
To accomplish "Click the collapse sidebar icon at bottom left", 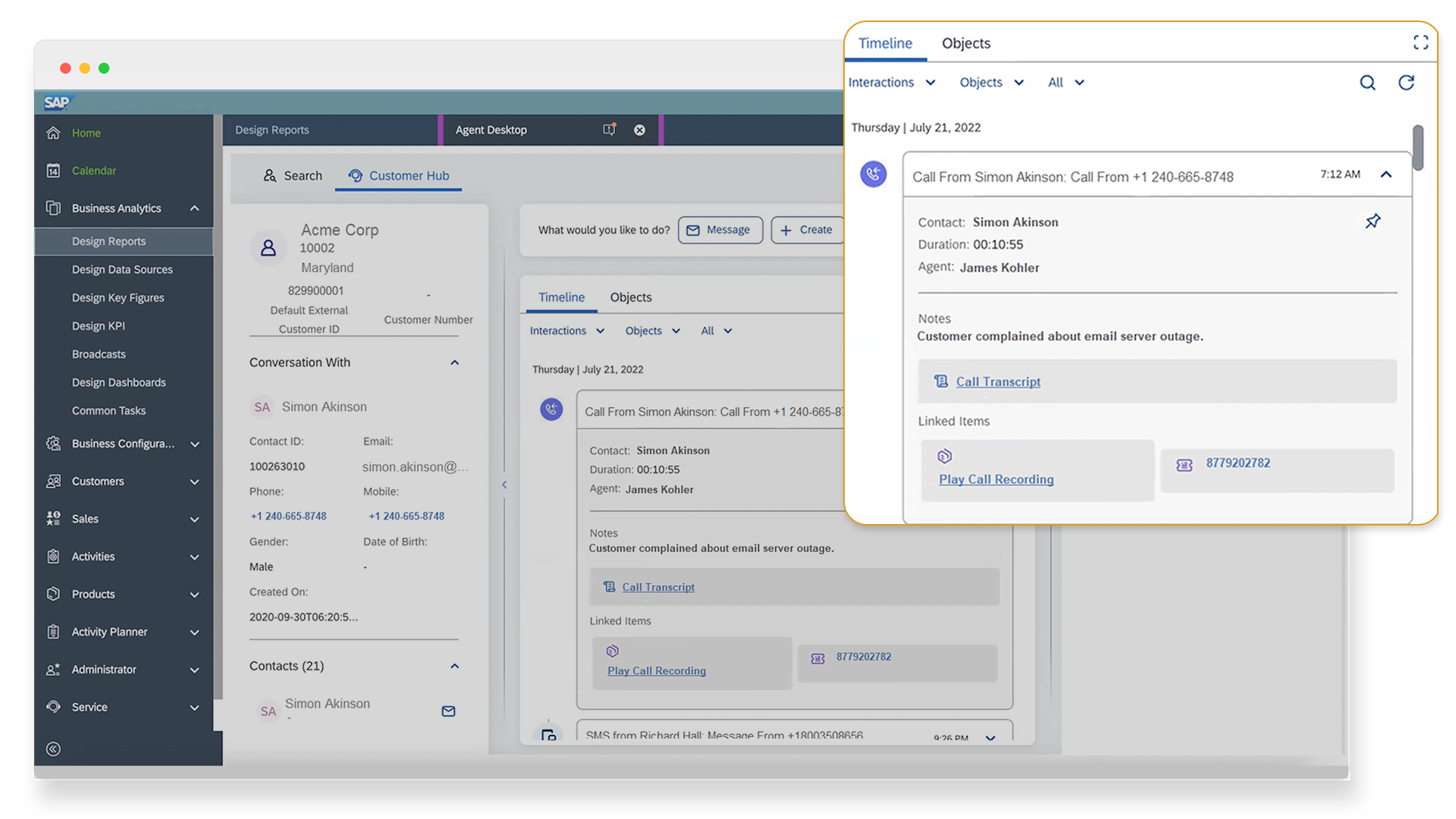I will click(53, 749).
